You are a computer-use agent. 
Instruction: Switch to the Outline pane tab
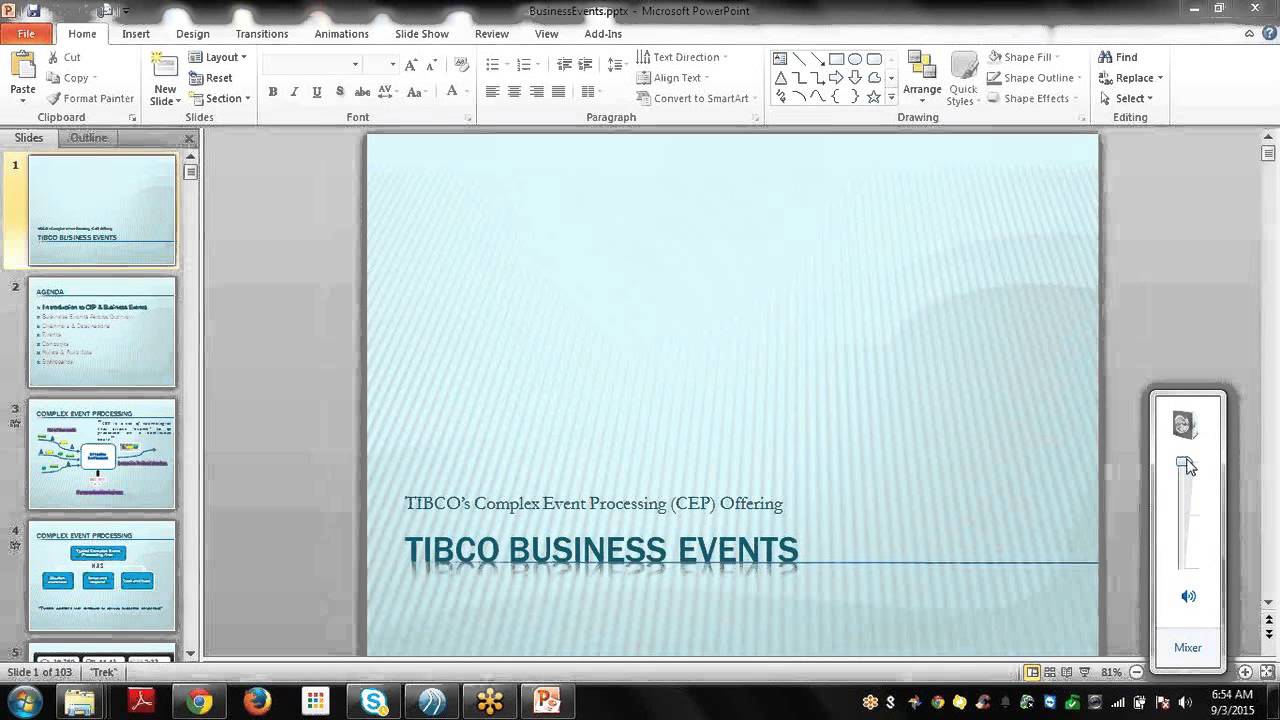pyautogui.click(x=88, y=138)
